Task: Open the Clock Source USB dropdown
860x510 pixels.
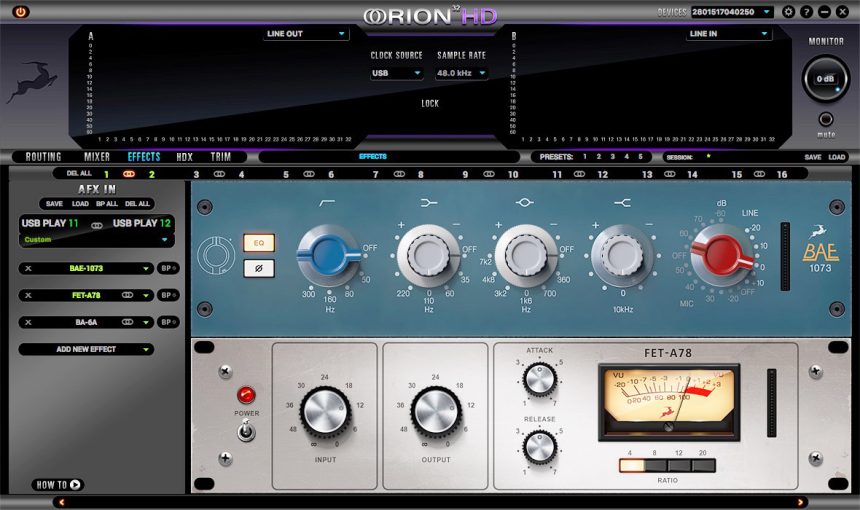Action: (396, 73)
